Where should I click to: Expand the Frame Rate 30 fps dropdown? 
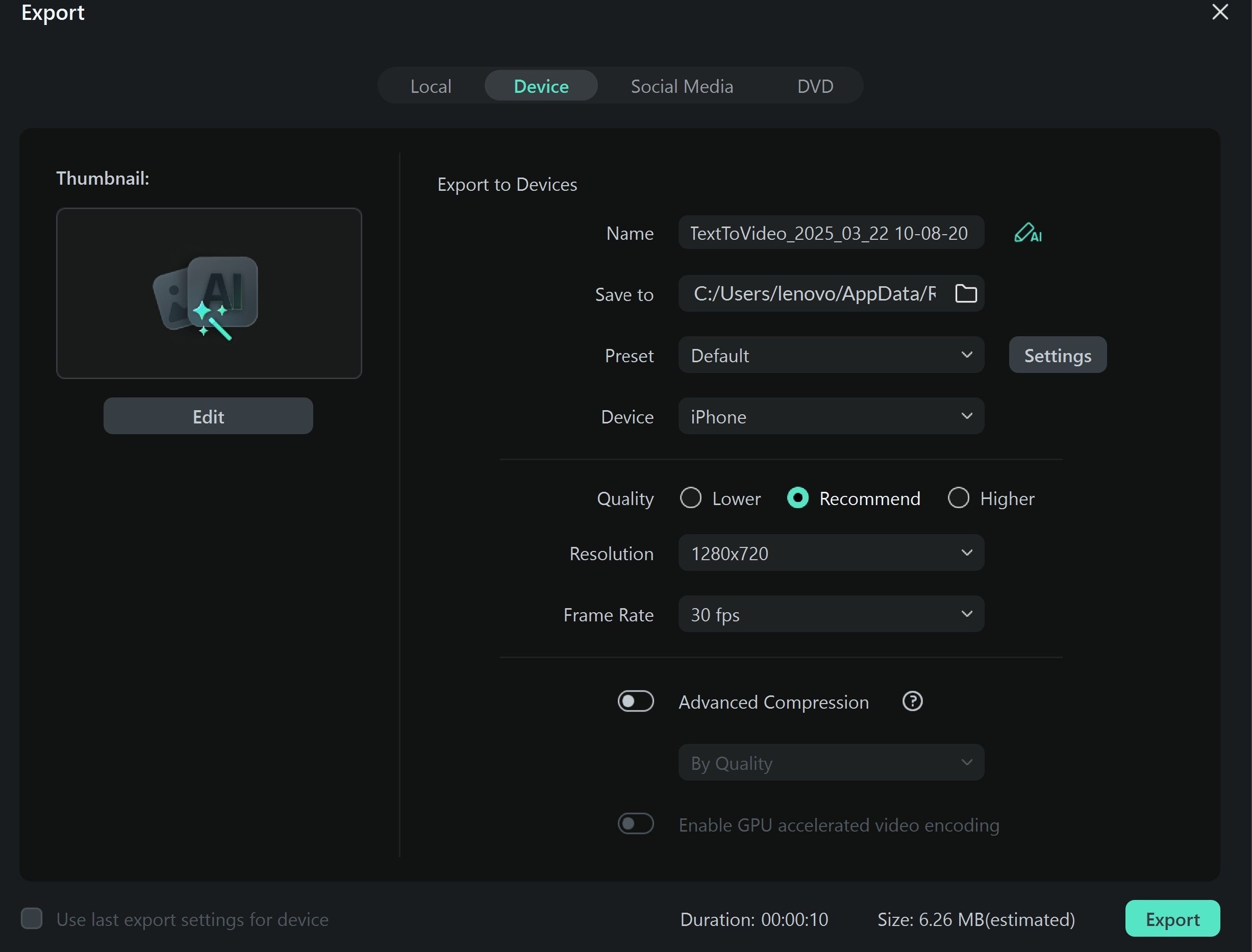pos(831,614)
